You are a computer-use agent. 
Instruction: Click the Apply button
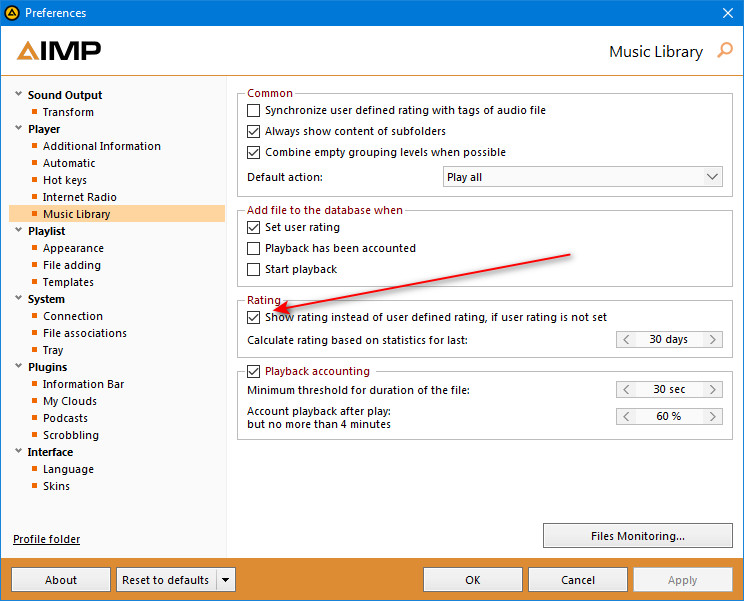tap(682, 580)
